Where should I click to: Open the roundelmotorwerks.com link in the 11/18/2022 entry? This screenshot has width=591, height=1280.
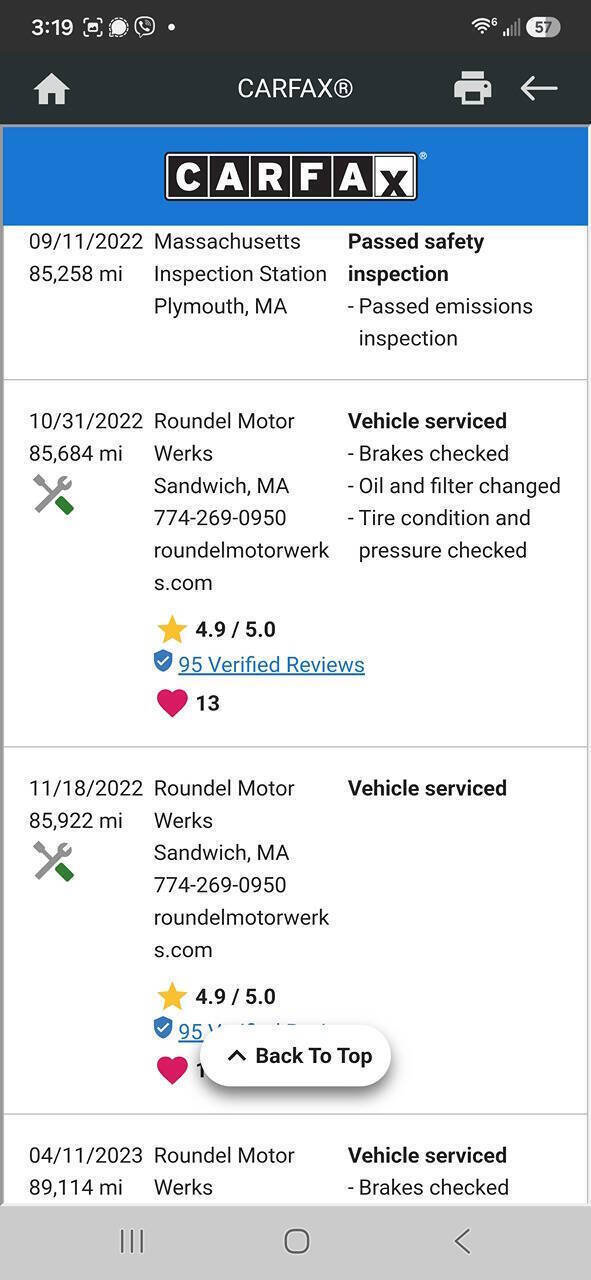pyautogui.click(x=241, y=933)
